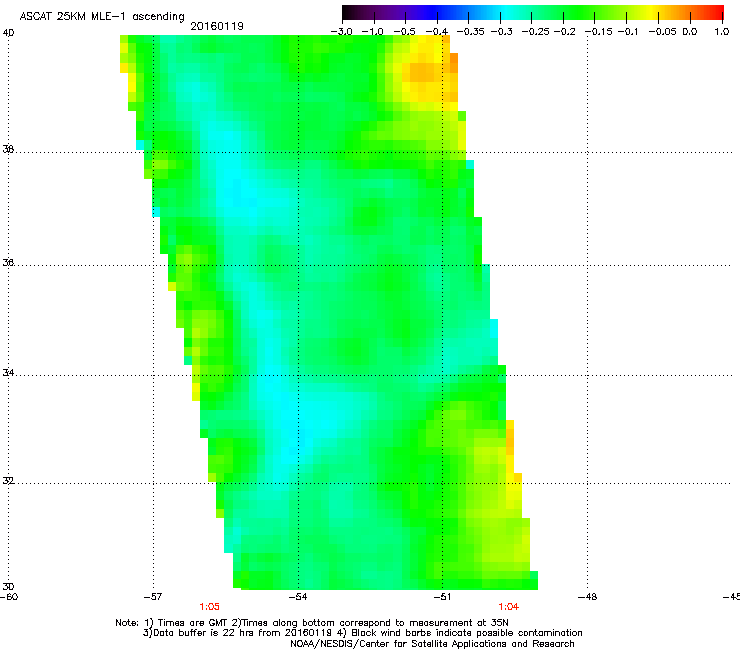
Task: Click the red 1:04 time label
Action: point(508,607)
